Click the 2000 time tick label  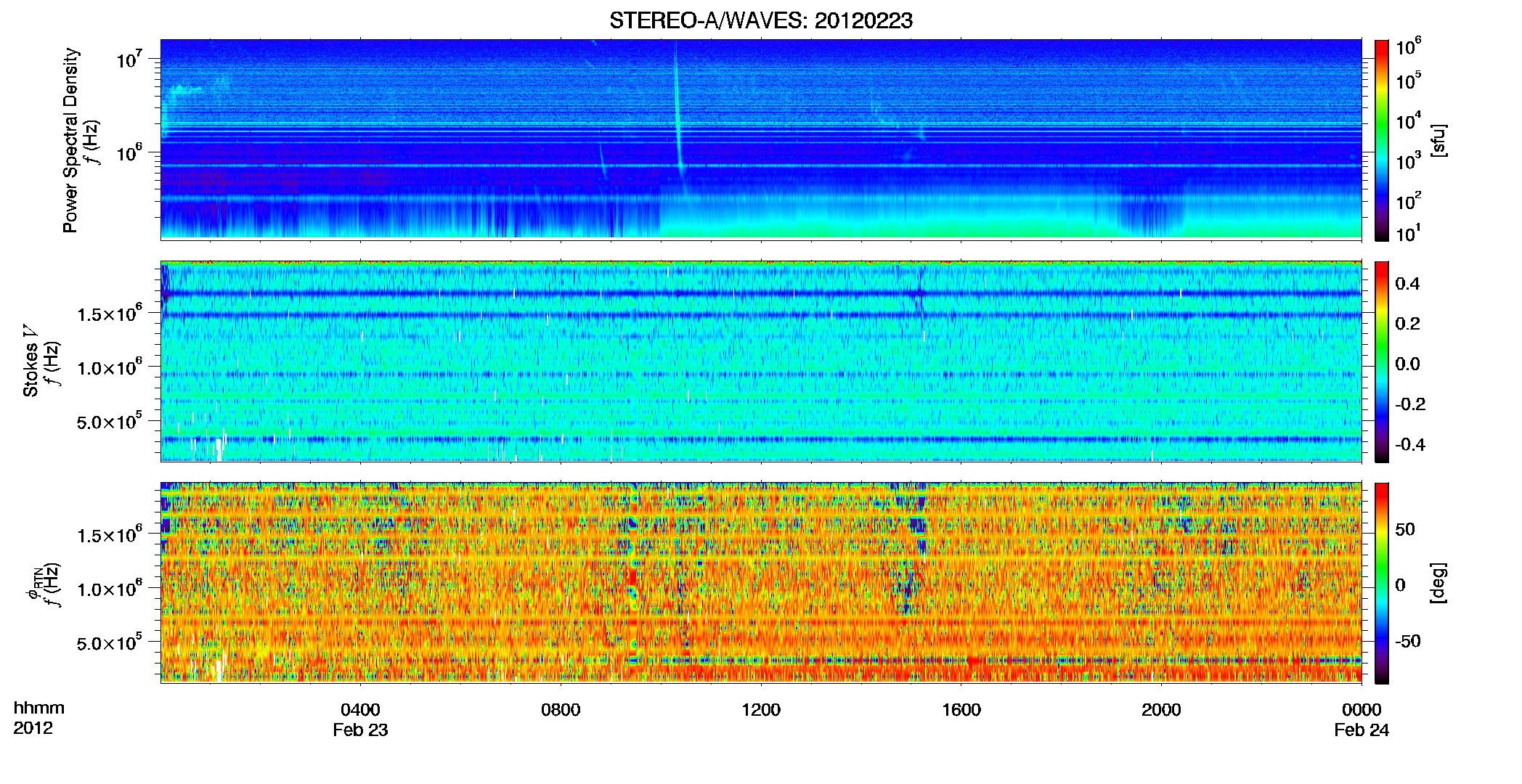pos(1161,710)
